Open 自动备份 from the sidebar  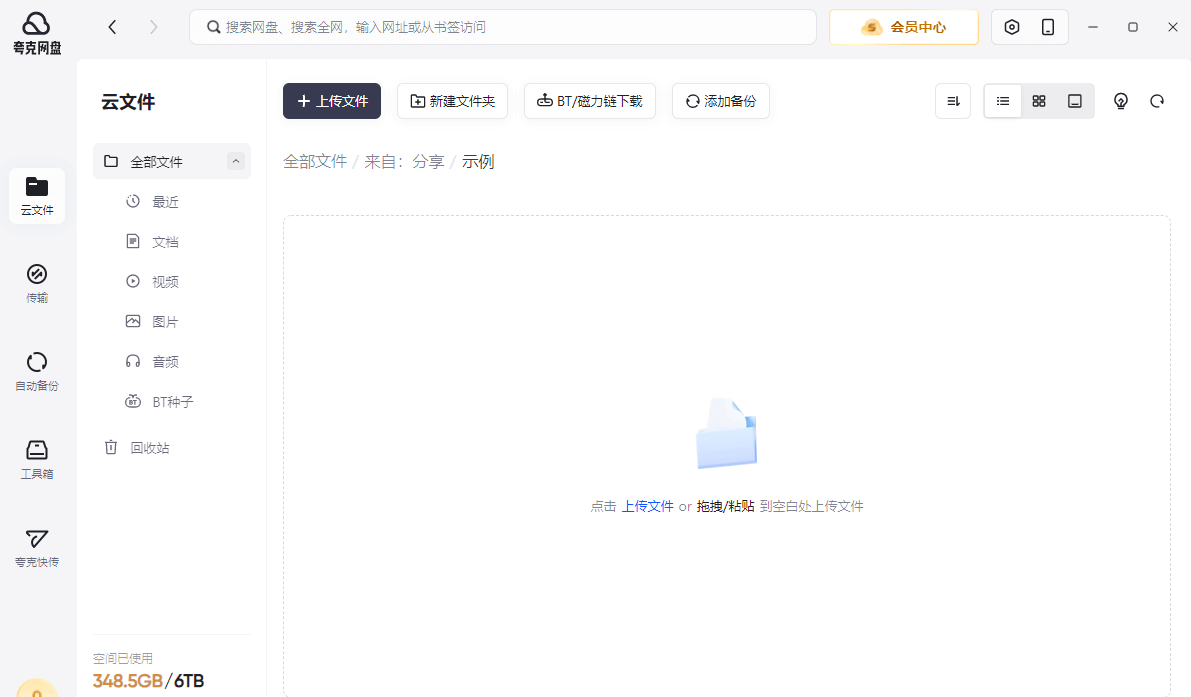pos(36,370)
